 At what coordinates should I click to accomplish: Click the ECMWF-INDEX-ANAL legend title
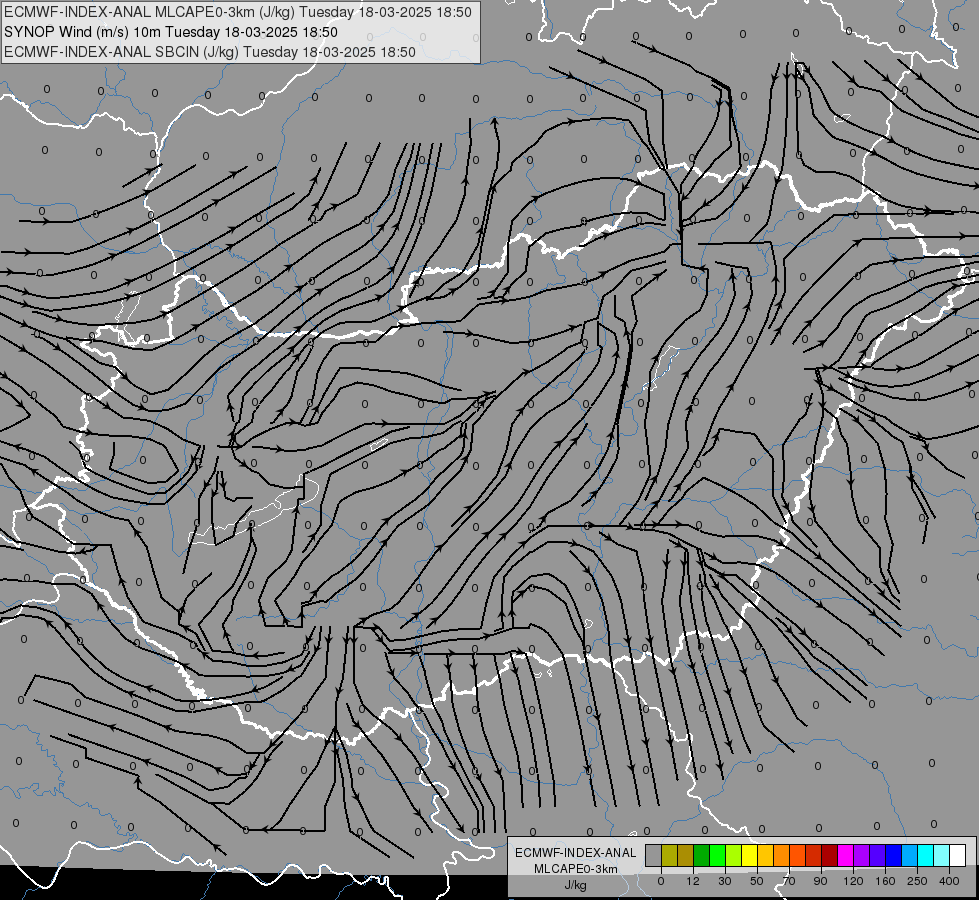(x=576, y=853)
